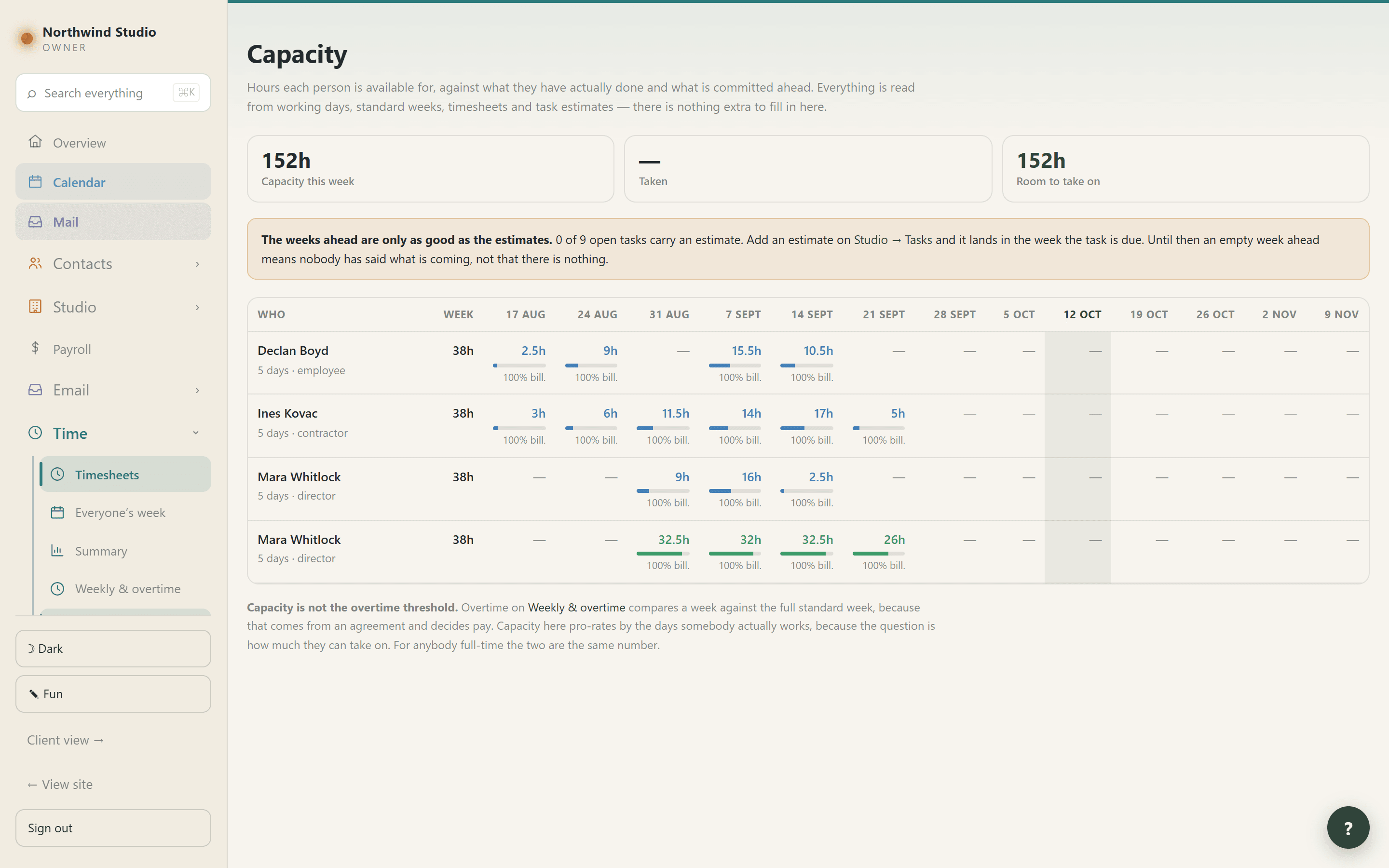The height and width of the screenshot is (868, 1389).
Task: Click the Northwind Studio orange logo dot
Action: (x=27, y=39)
